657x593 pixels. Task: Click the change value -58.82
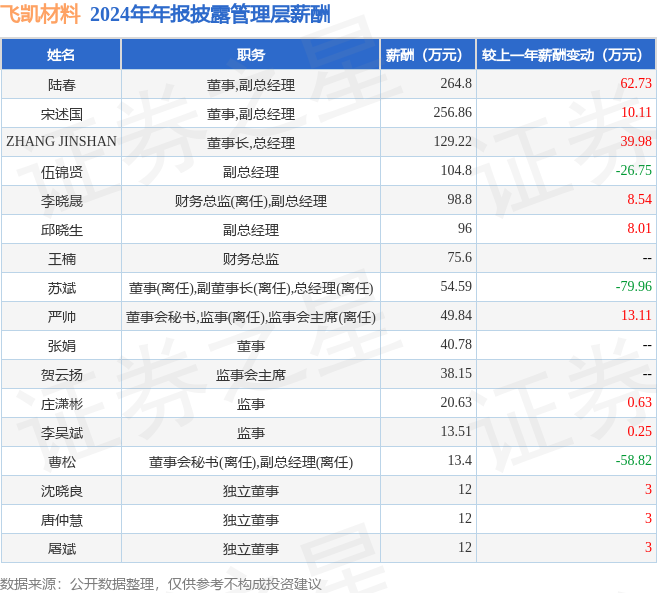[634, 460]
